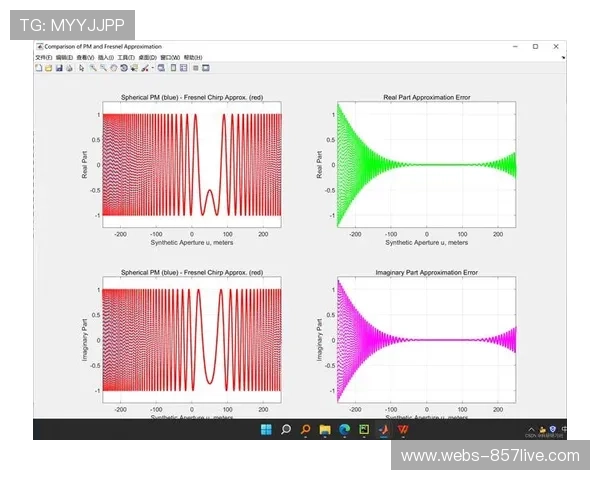Expand the system tray hidden icons chevron
Image resolution: width=600 pixels, height=480 pixels.
point(530,429)
